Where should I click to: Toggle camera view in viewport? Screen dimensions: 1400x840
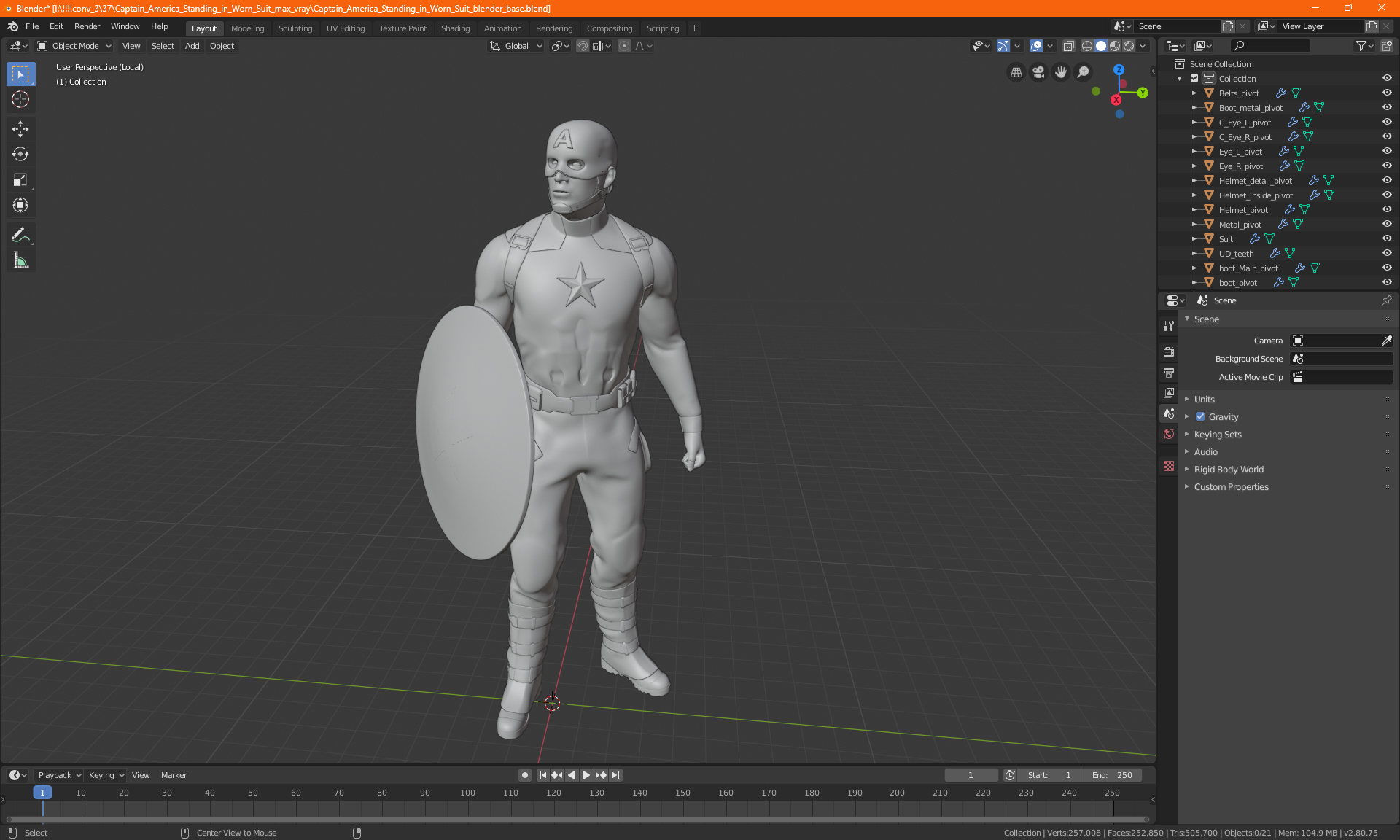(x=1038, y=72)
